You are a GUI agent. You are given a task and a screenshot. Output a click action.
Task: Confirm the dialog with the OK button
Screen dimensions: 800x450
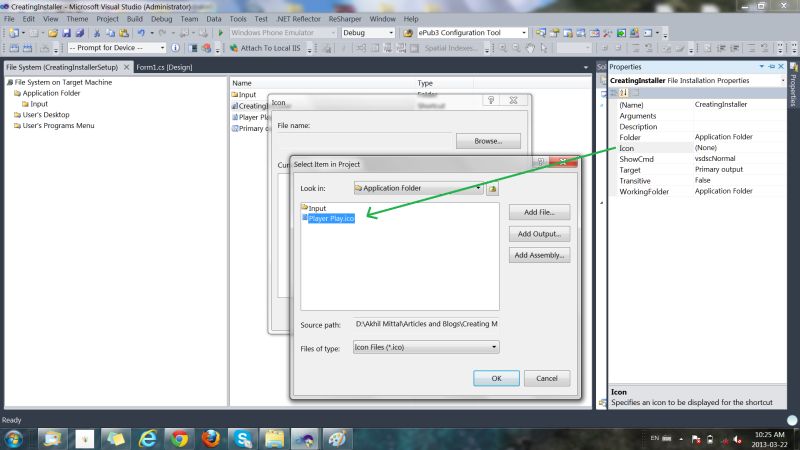point(496,378)
